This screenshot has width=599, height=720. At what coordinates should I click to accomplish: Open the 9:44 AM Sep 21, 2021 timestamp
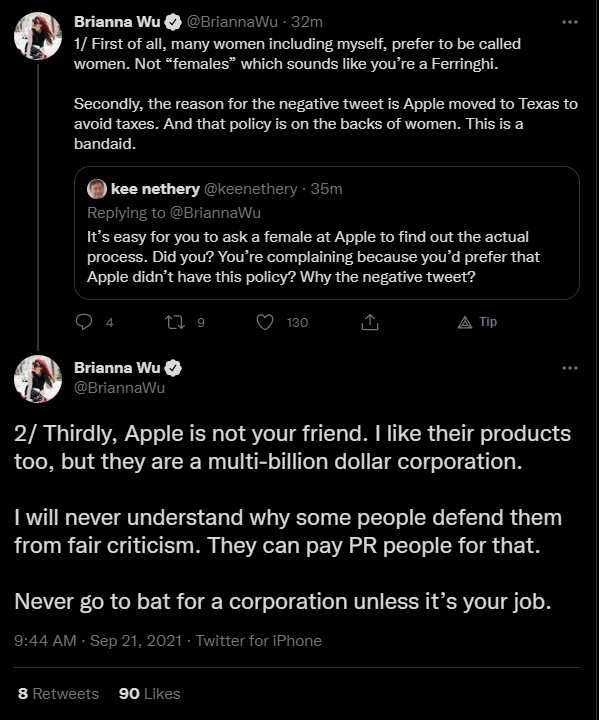point(98,641)
